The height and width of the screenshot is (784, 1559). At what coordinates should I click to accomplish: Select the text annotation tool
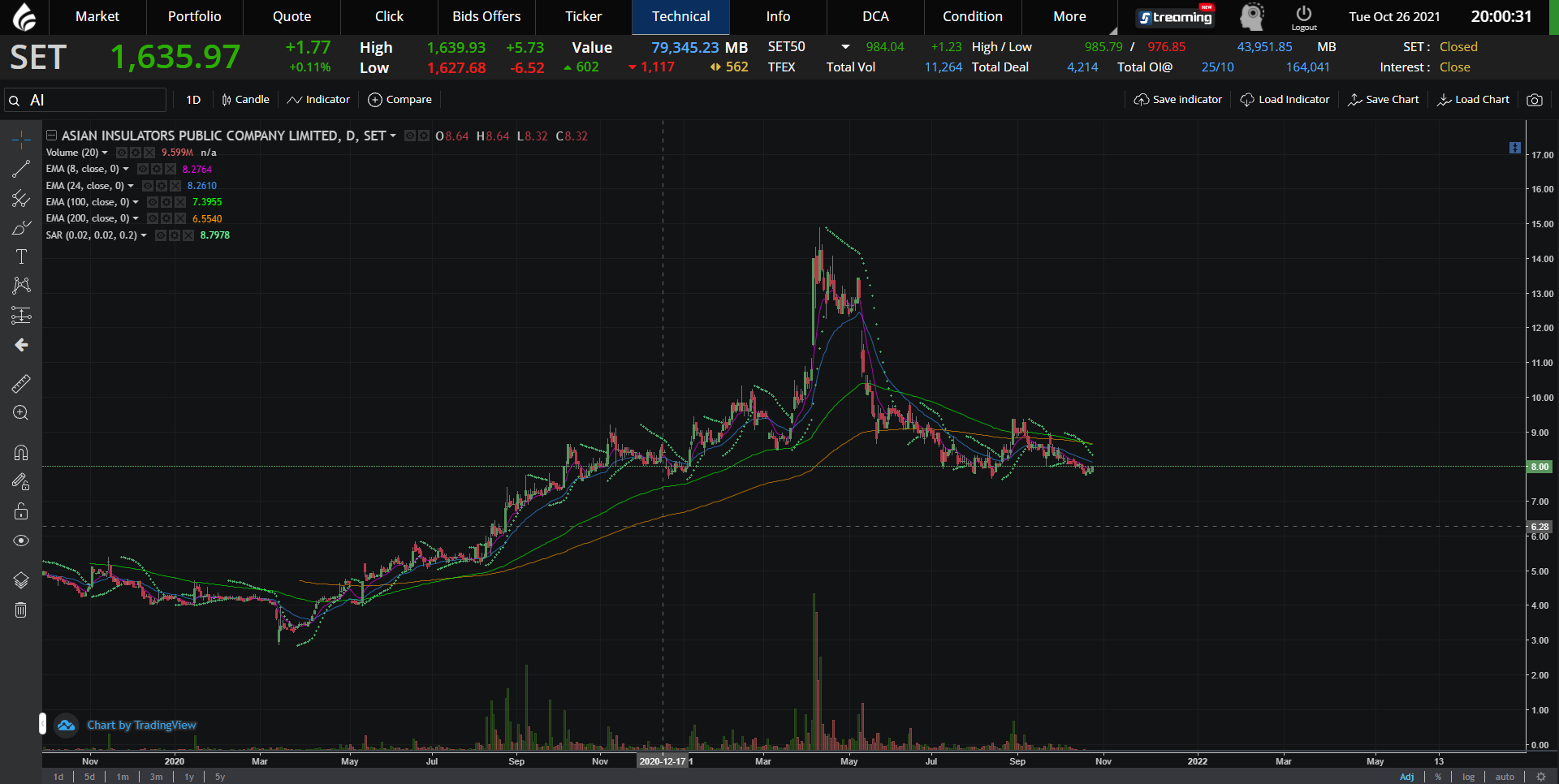(21, 256)
